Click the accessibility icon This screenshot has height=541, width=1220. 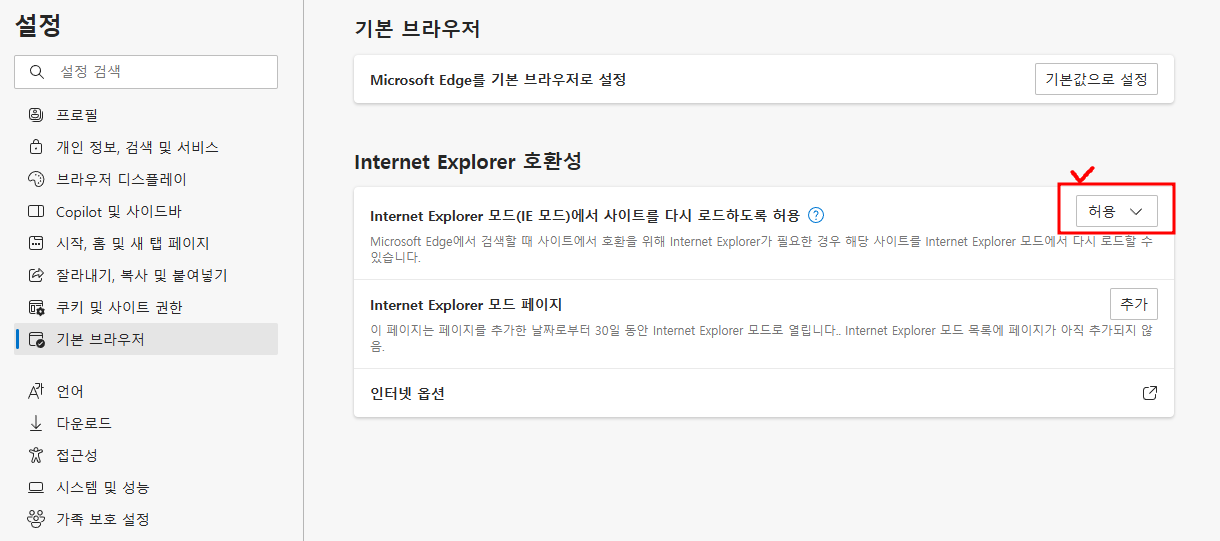[x=37, y=455]
